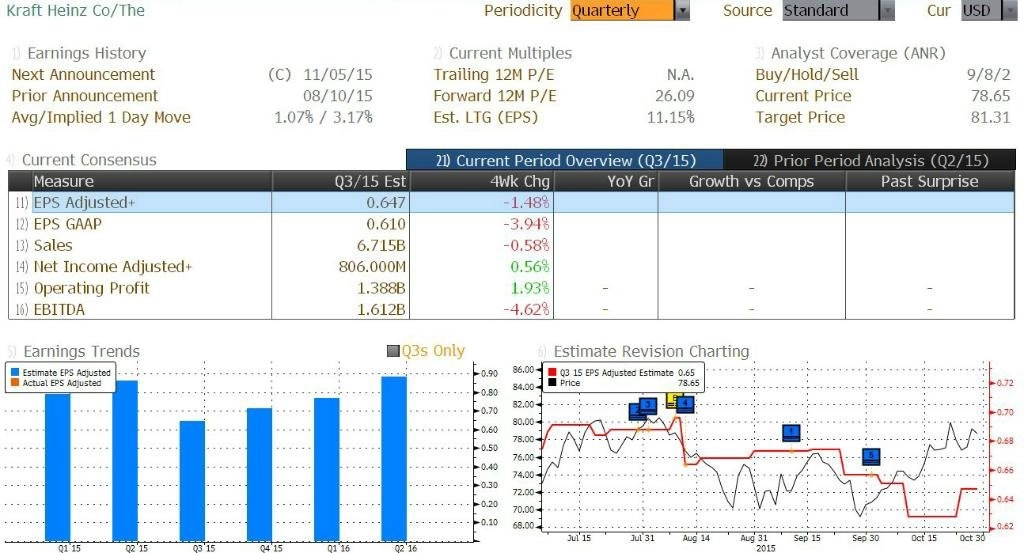Select the Sales measure row
The height and width of the screenshot is (553, 1024).
point(511,245)
